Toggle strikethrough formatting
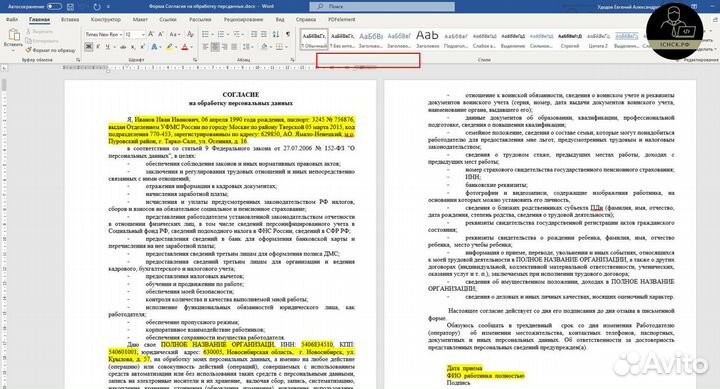This screenshot has height=389, width=720. point(123,47)
